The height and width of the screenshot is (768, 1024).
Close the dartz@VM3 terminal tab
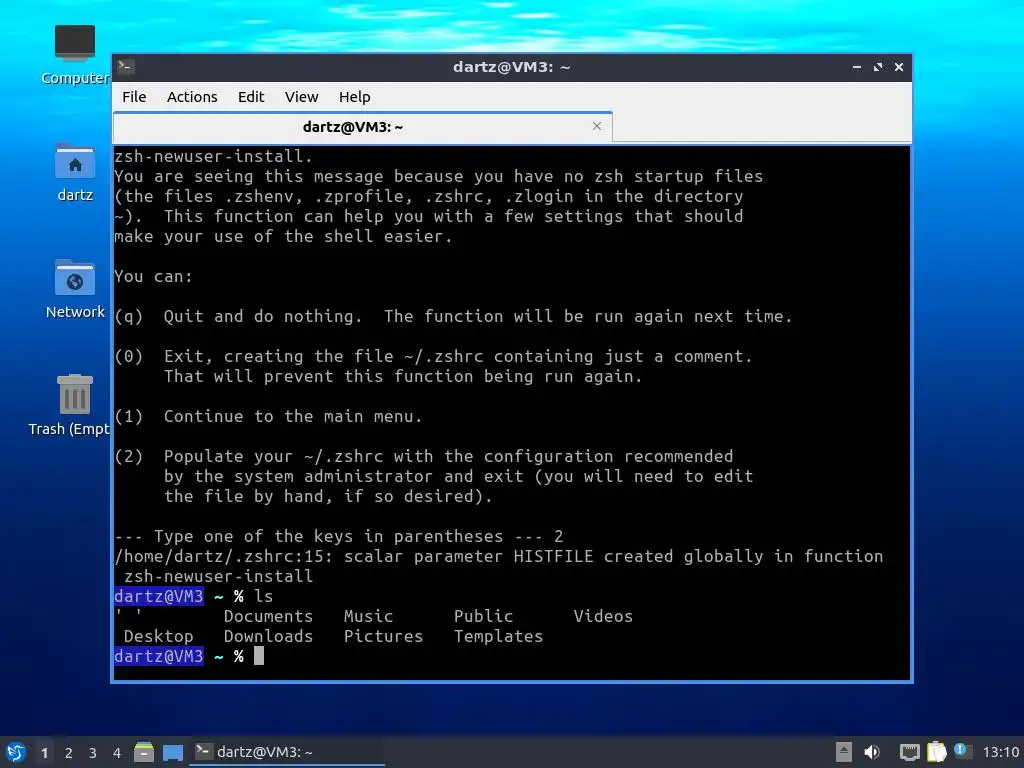pyautogui.click(x=597, y=126)
